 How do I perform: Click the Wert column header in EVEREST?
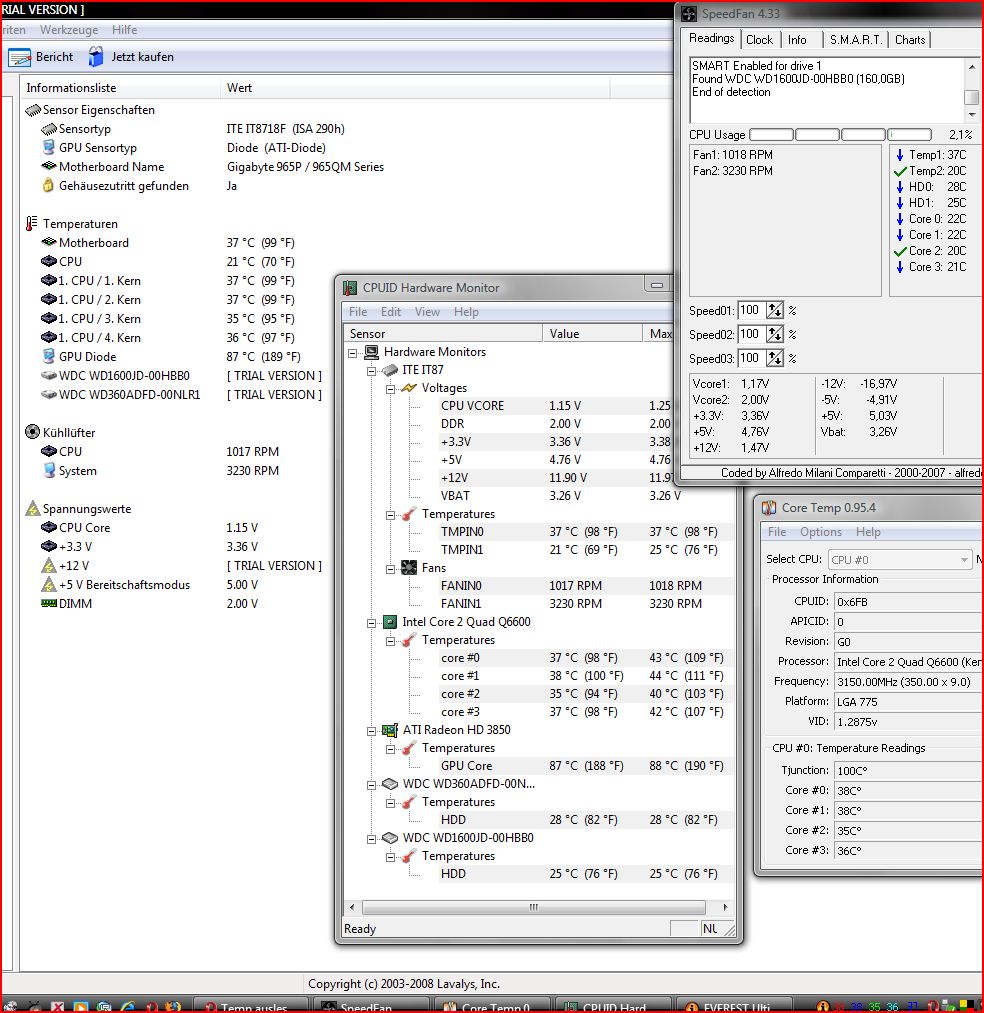point(413,88)
